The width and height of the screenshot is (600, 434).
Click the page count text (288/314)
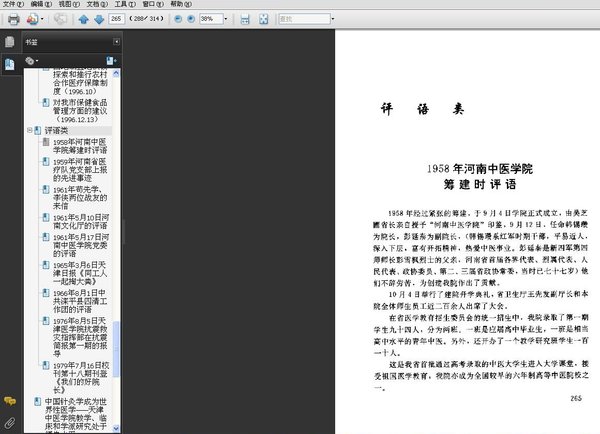tap(147, 19)
